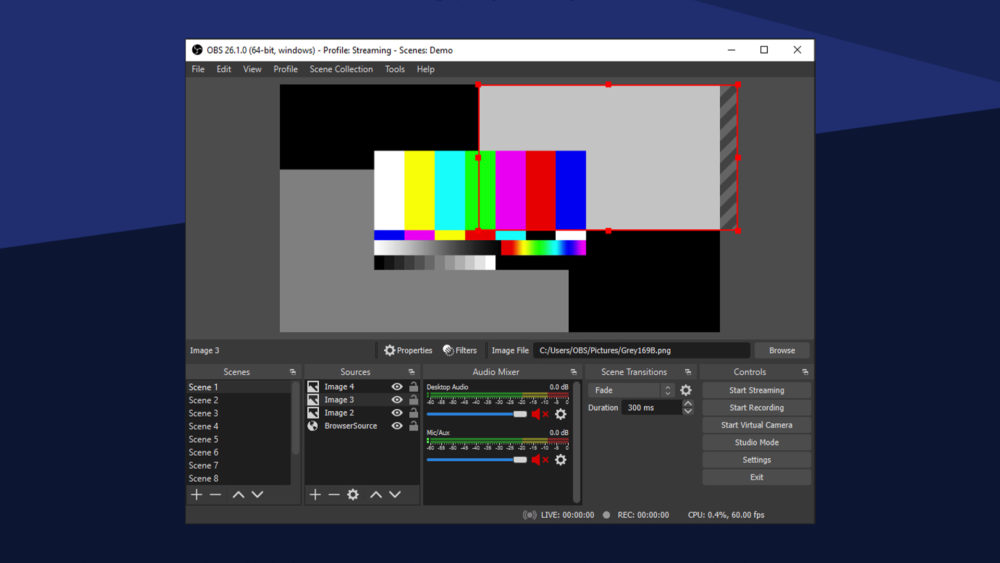Remove the selected source with the minus icon
1000x563 pixels.
pos(334,495)
